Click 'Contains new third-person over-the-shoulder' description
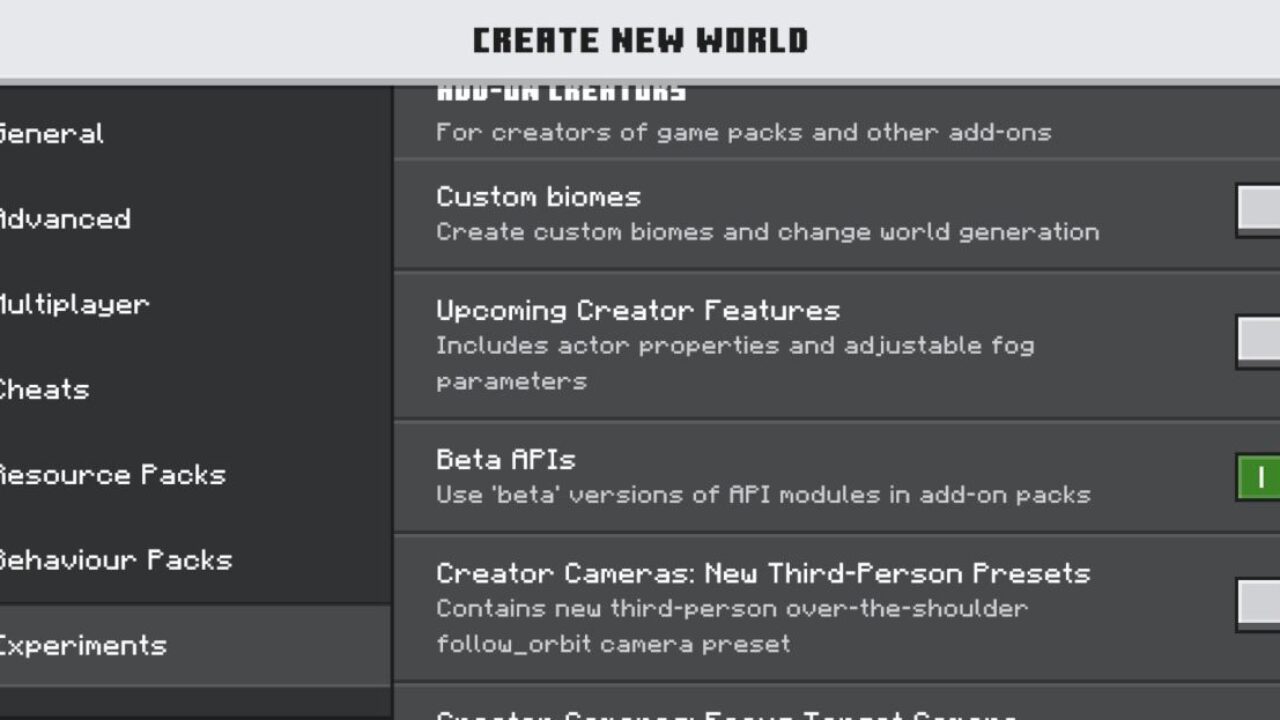The width and height of the screenshot is (1280, 720). click(x=732, y=626)
